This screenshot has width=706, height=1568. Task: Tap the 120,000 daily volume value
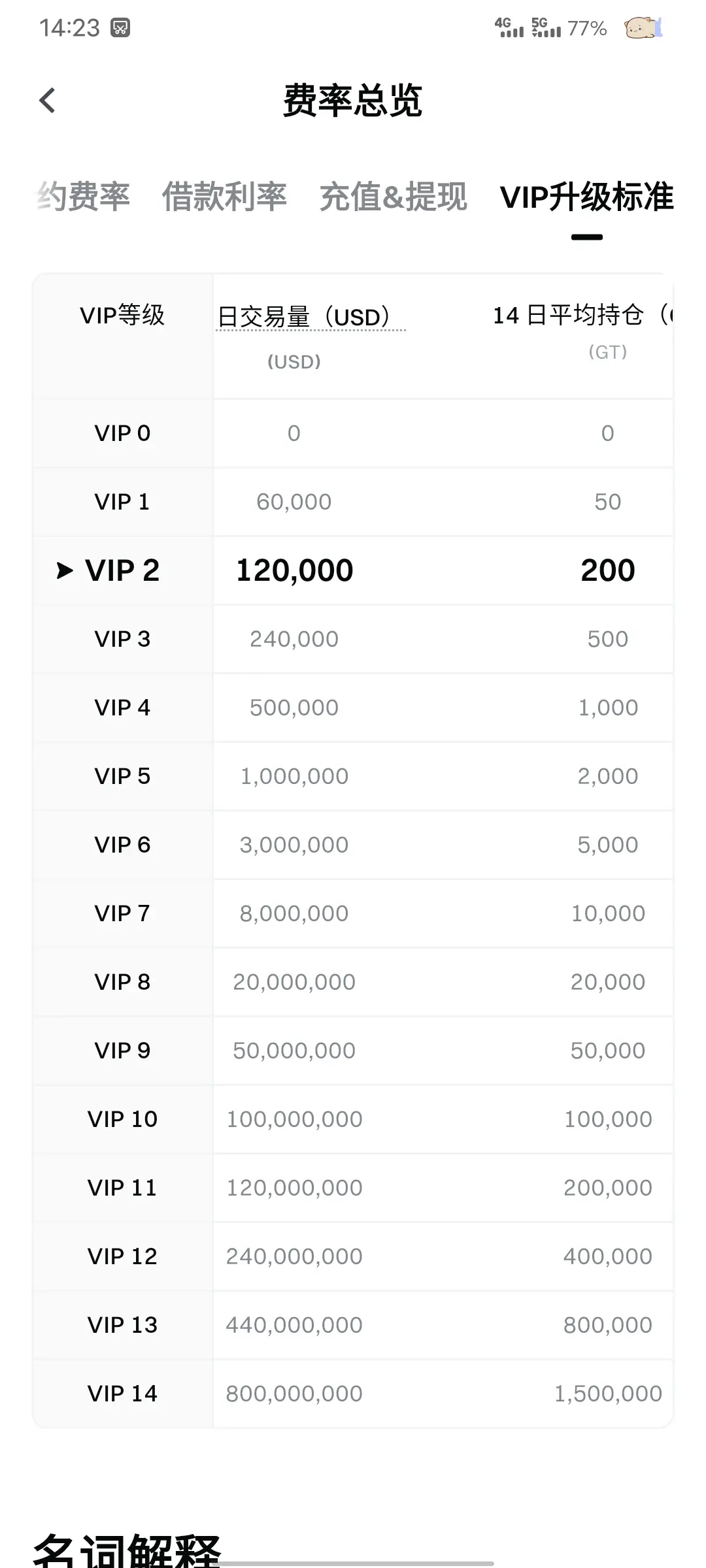pyautogui.click(x=294, y=570)
